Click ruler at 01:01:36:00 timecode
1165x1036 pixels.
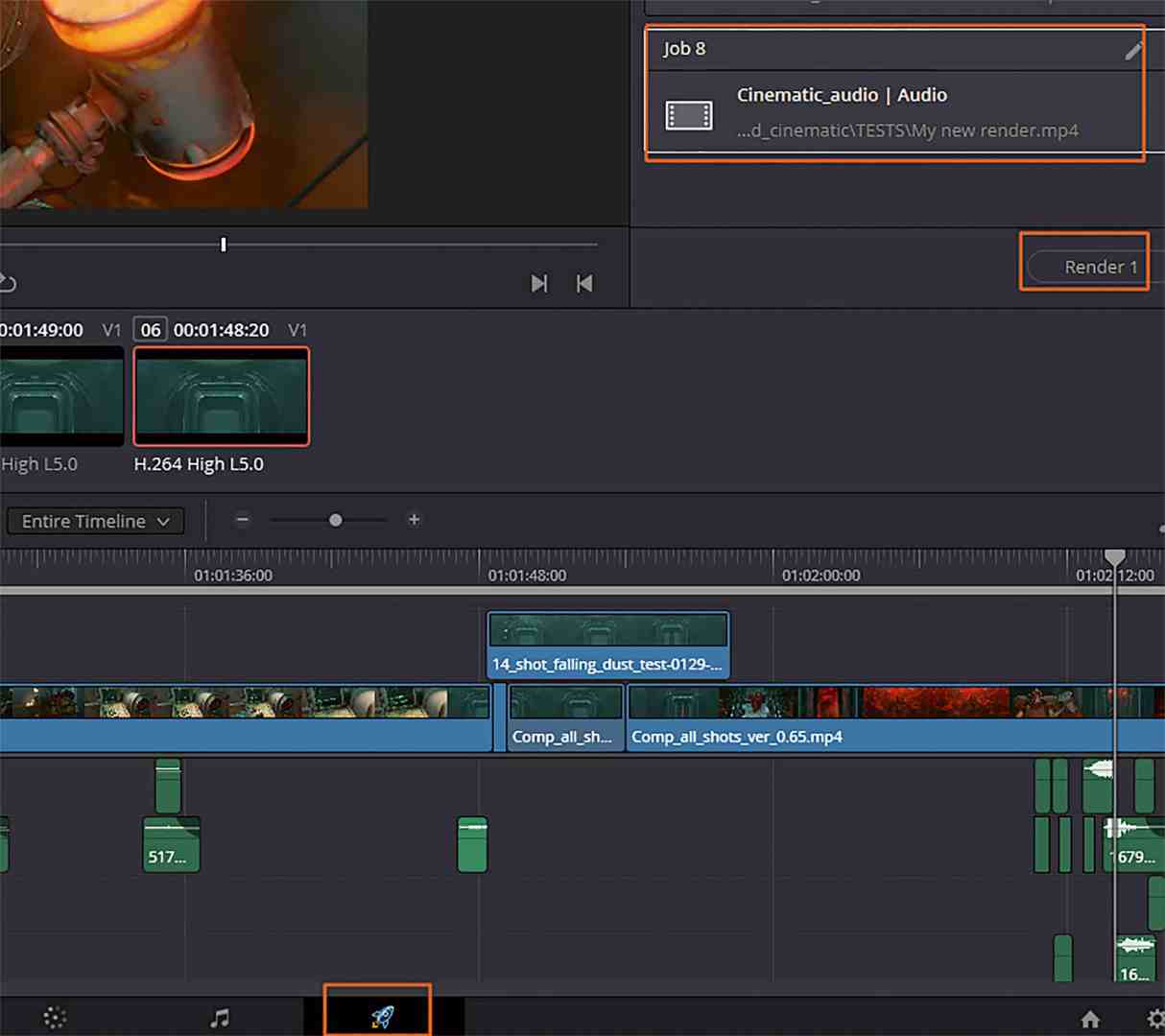(x=233, y=576)
